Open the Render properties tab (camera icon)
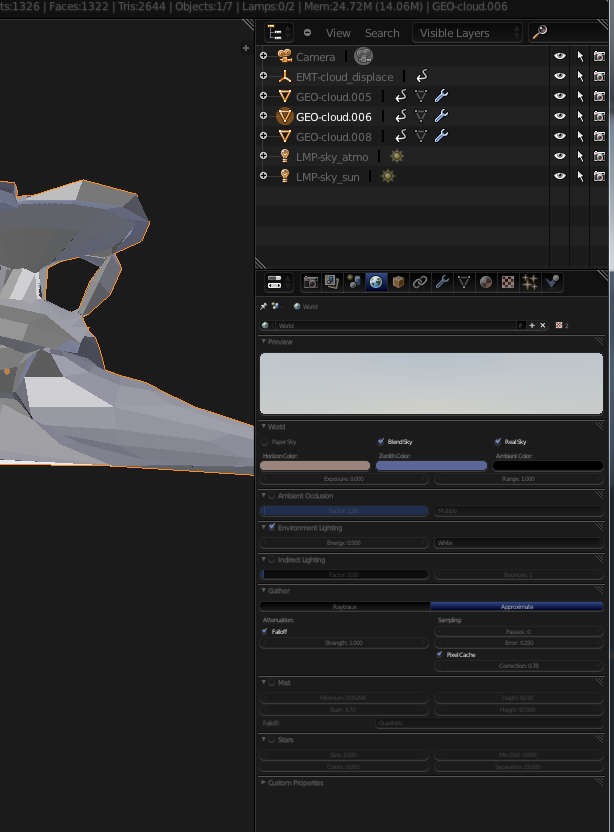The height and width of the screenshot is (832, 614). click(x=310, y=282)
